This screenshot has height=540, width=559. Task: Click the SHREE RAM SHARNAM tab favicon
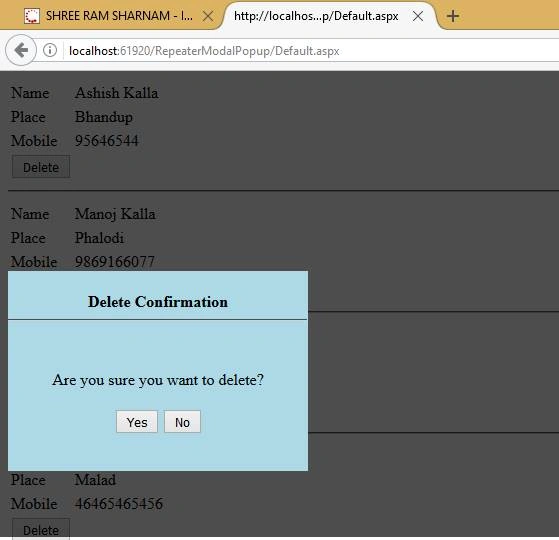[32, 16]
